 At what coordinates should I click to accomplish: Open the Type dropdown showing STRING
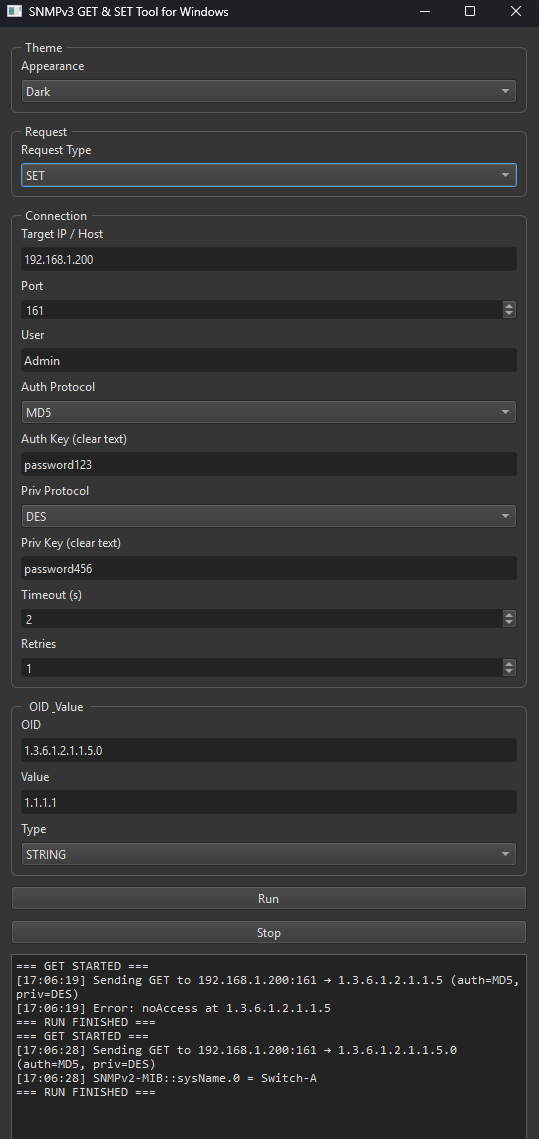click(268, 854)
